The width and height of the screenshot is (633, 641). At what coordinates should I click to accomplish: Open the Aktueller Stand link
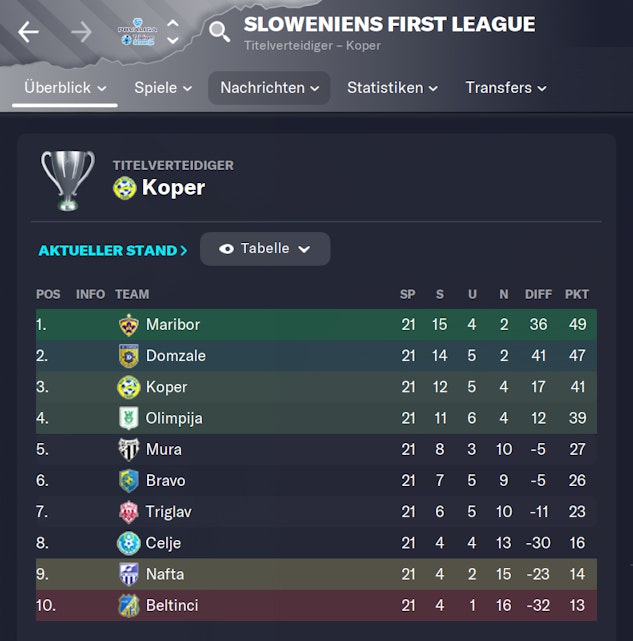tap(113, 250)
